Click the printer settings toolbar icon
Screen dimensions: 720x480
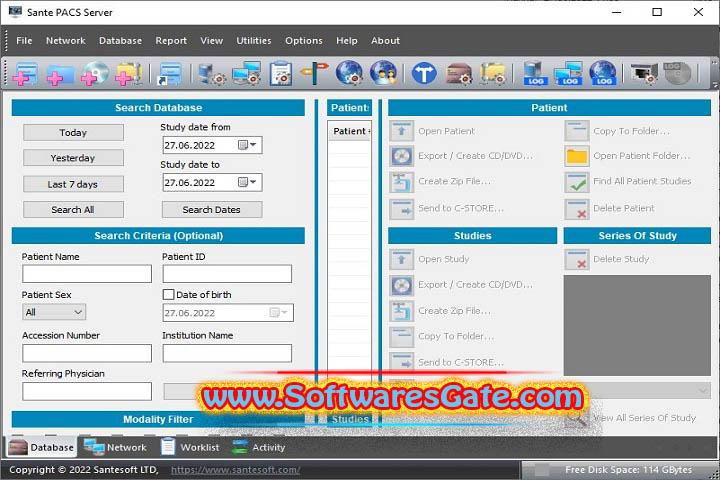[644, 73]
